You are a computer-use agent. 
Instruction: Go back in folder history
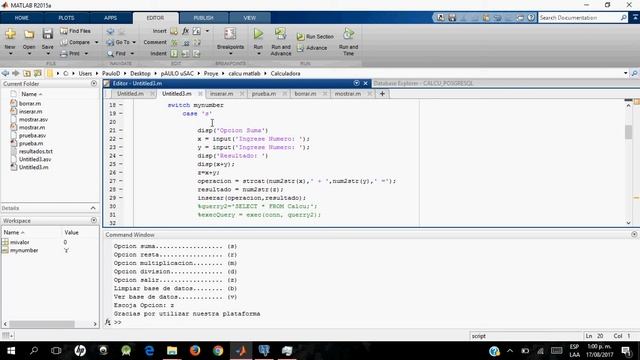point(5,73)
